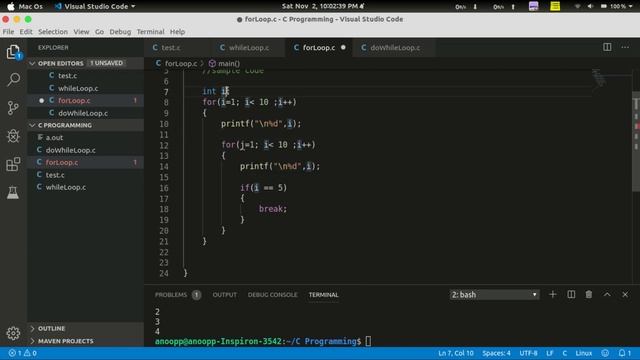
Task: Open notifications bell in status bar
Action: coord(624,353)
